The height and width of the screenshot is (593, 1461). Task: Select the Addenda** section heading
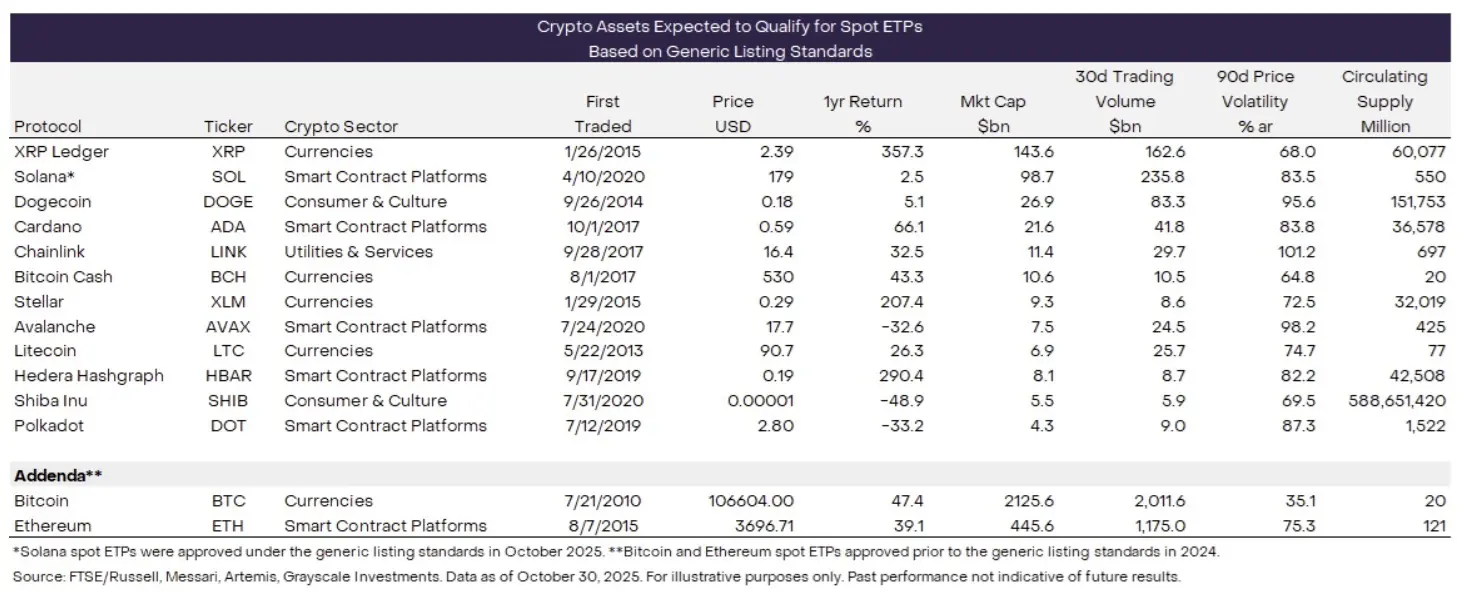55,476
